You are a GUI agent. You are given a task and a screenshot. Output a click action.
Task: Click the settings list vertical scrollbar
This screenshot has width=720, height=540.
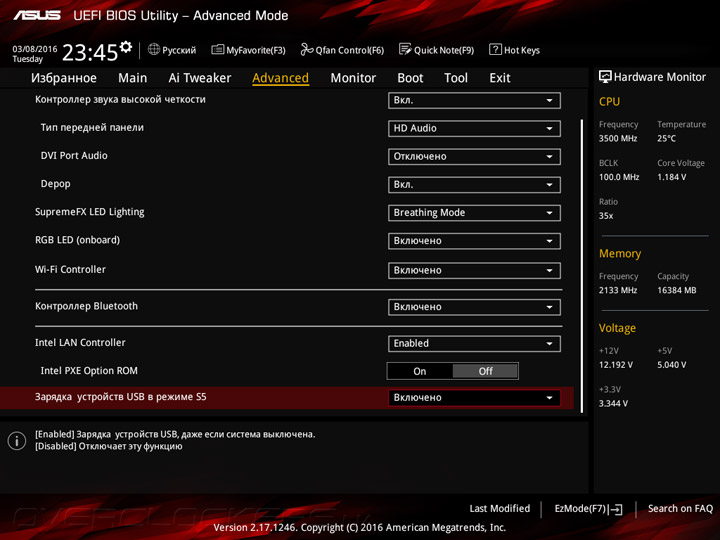pos(582,266)
